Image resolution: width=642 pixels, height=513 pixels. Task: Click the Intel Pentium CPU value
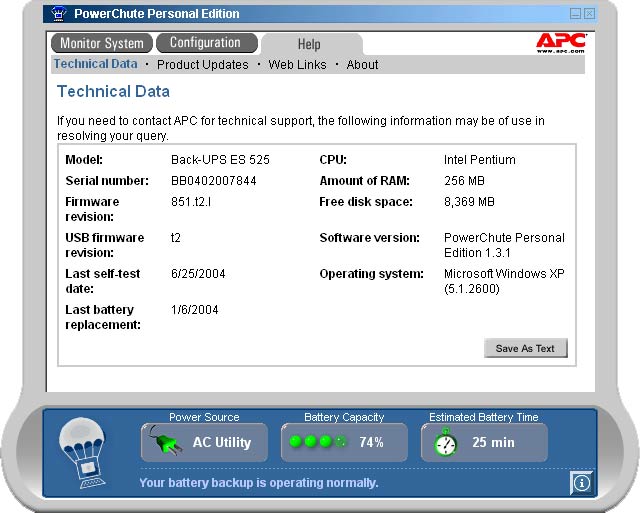pyautogui.click(x=479, y=160)
